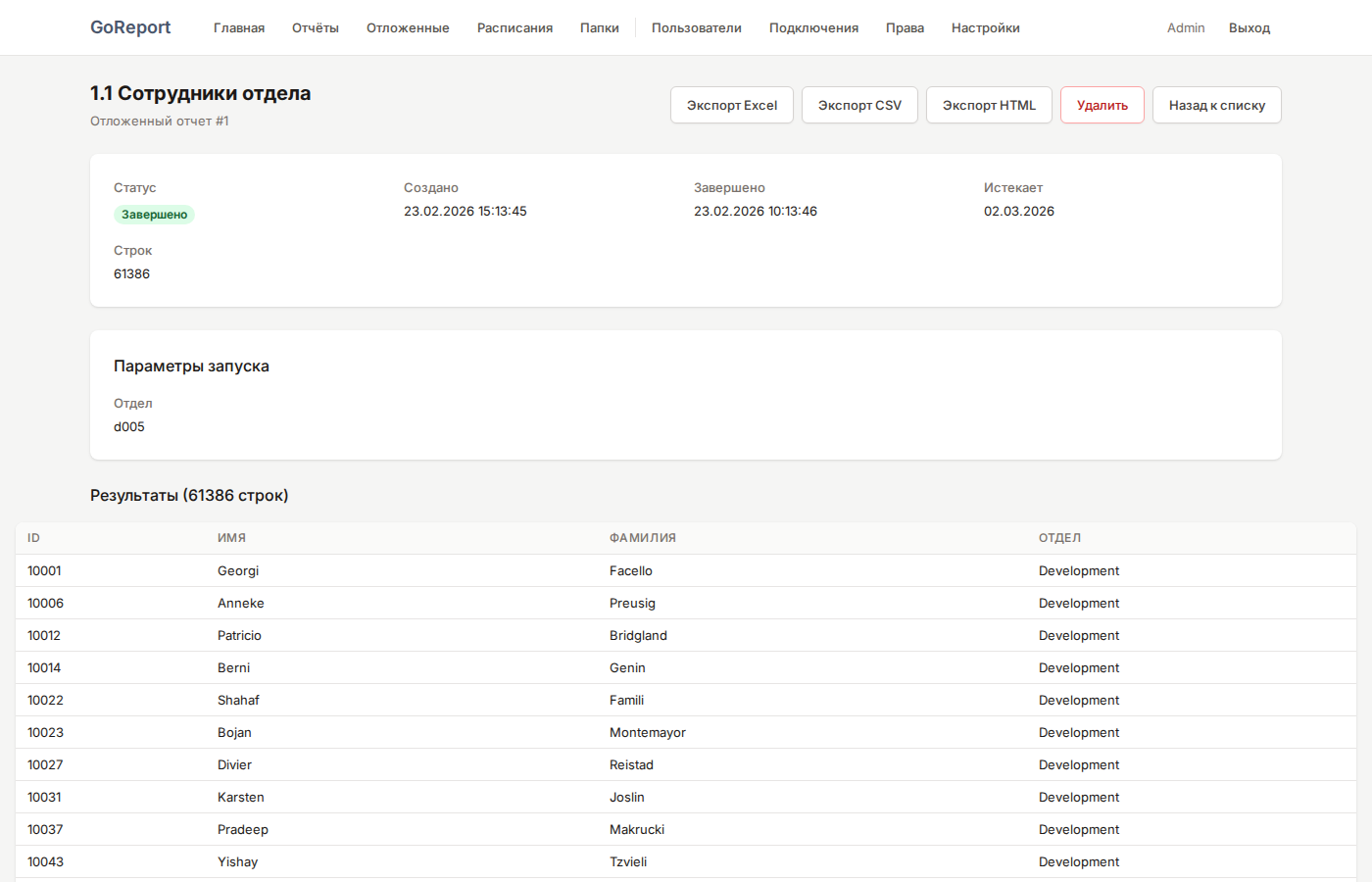1372x882 pixels.
Task: Log out via Выход
Action: [1249, 28]
